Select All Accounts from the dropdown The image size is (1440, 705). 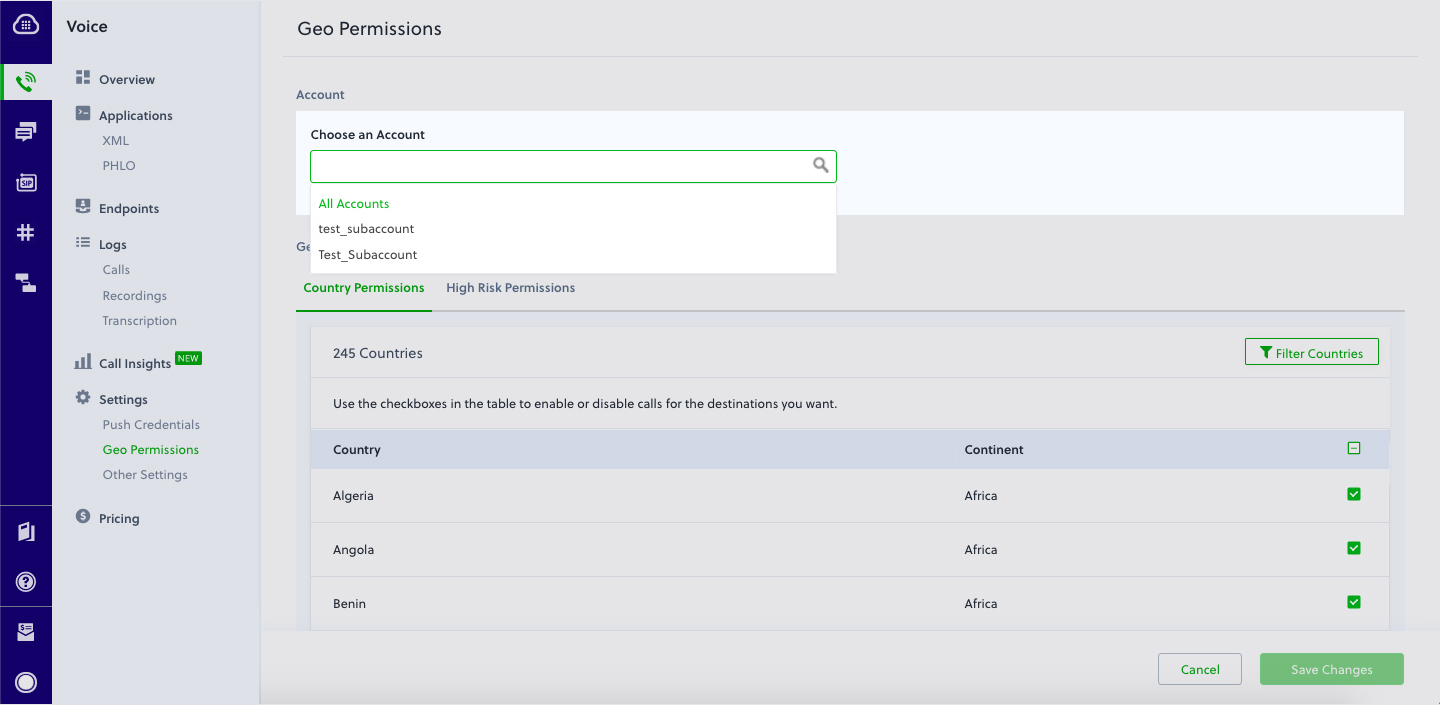(354, 203)
